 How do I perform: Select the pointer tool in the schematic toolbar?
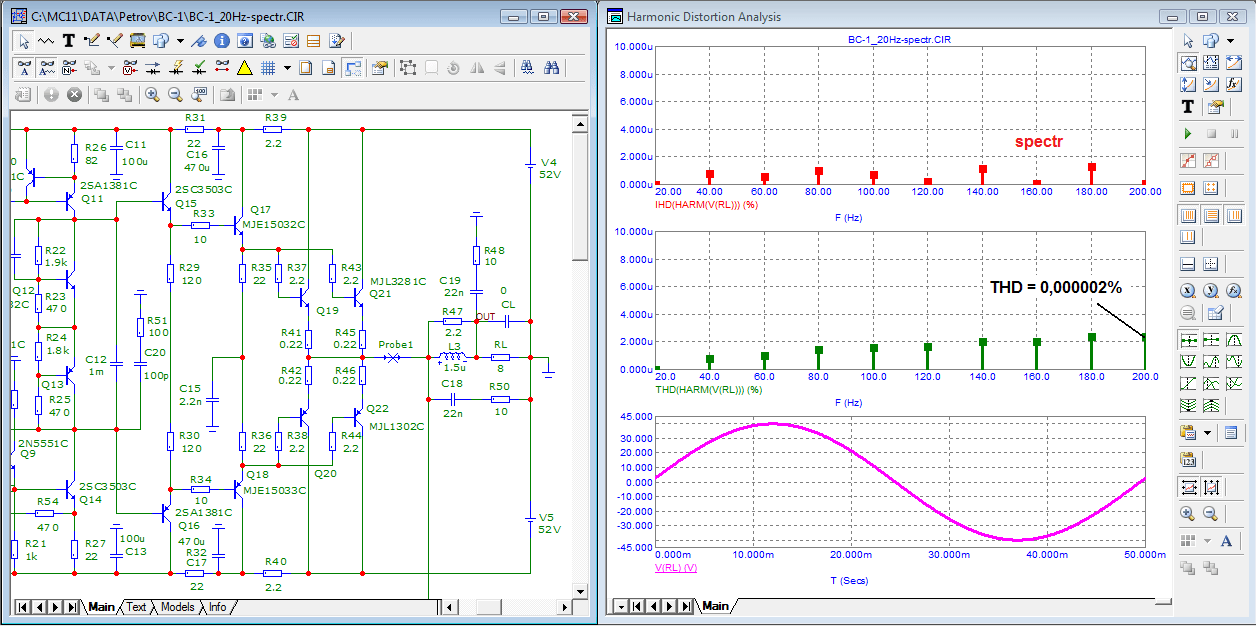[24, 41]
